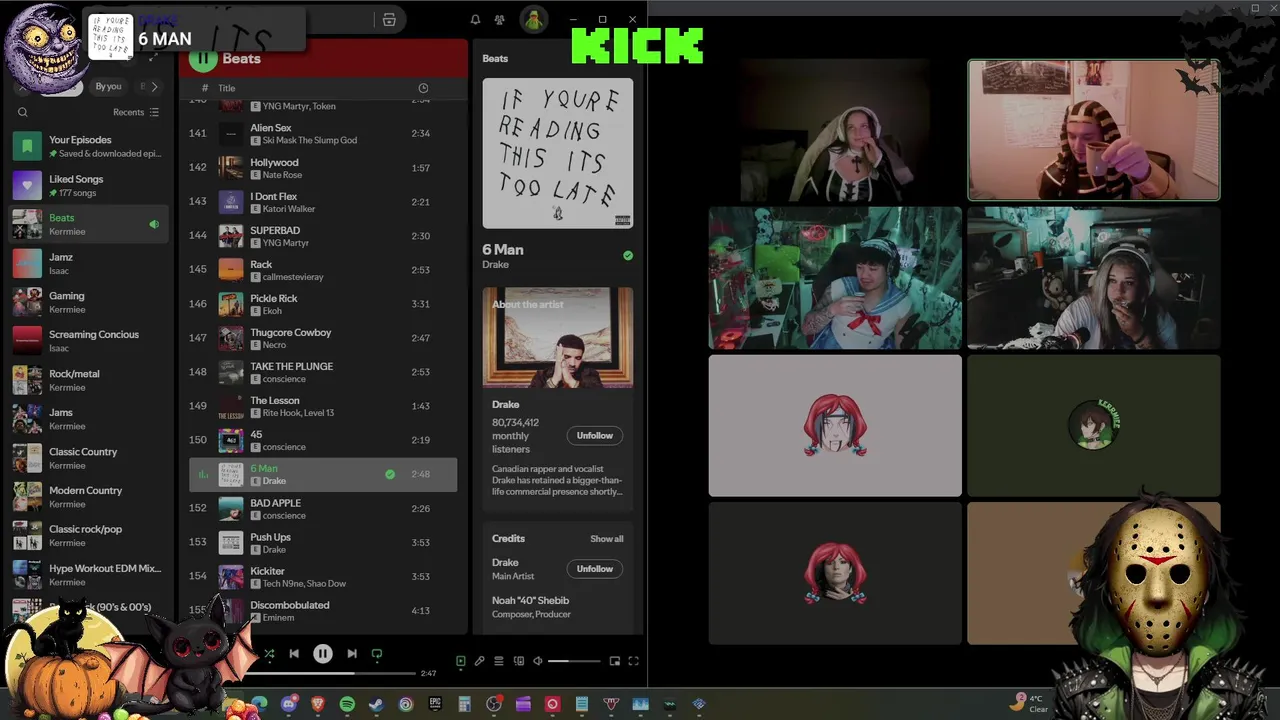Open the Browse icon beside search bar
Viewport: 1280px width, 720px height.
(x=389, y=20)
